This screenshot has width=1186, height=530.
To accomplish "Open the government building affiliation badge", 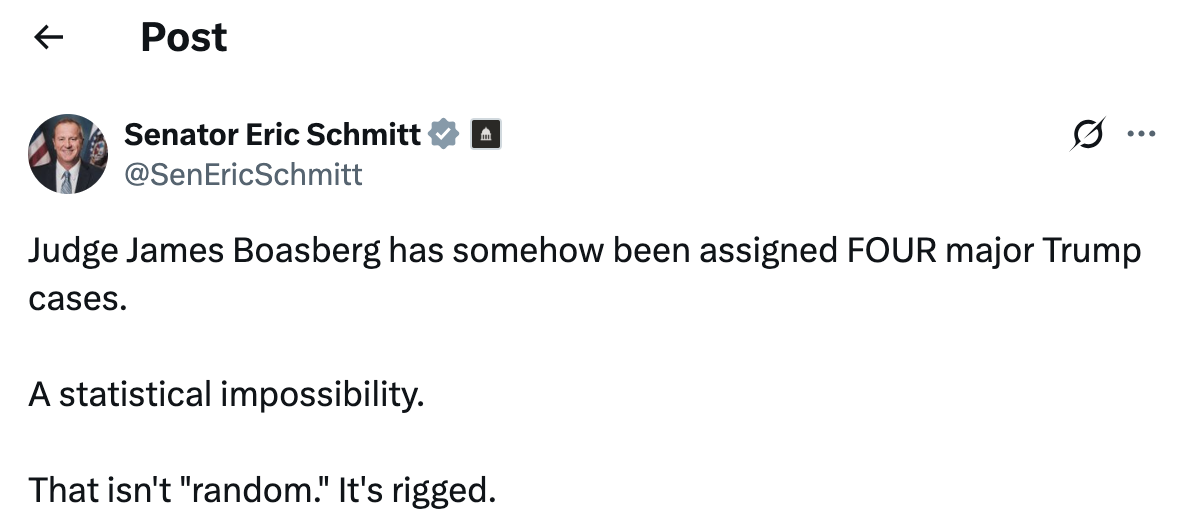I will pos(486,134).
